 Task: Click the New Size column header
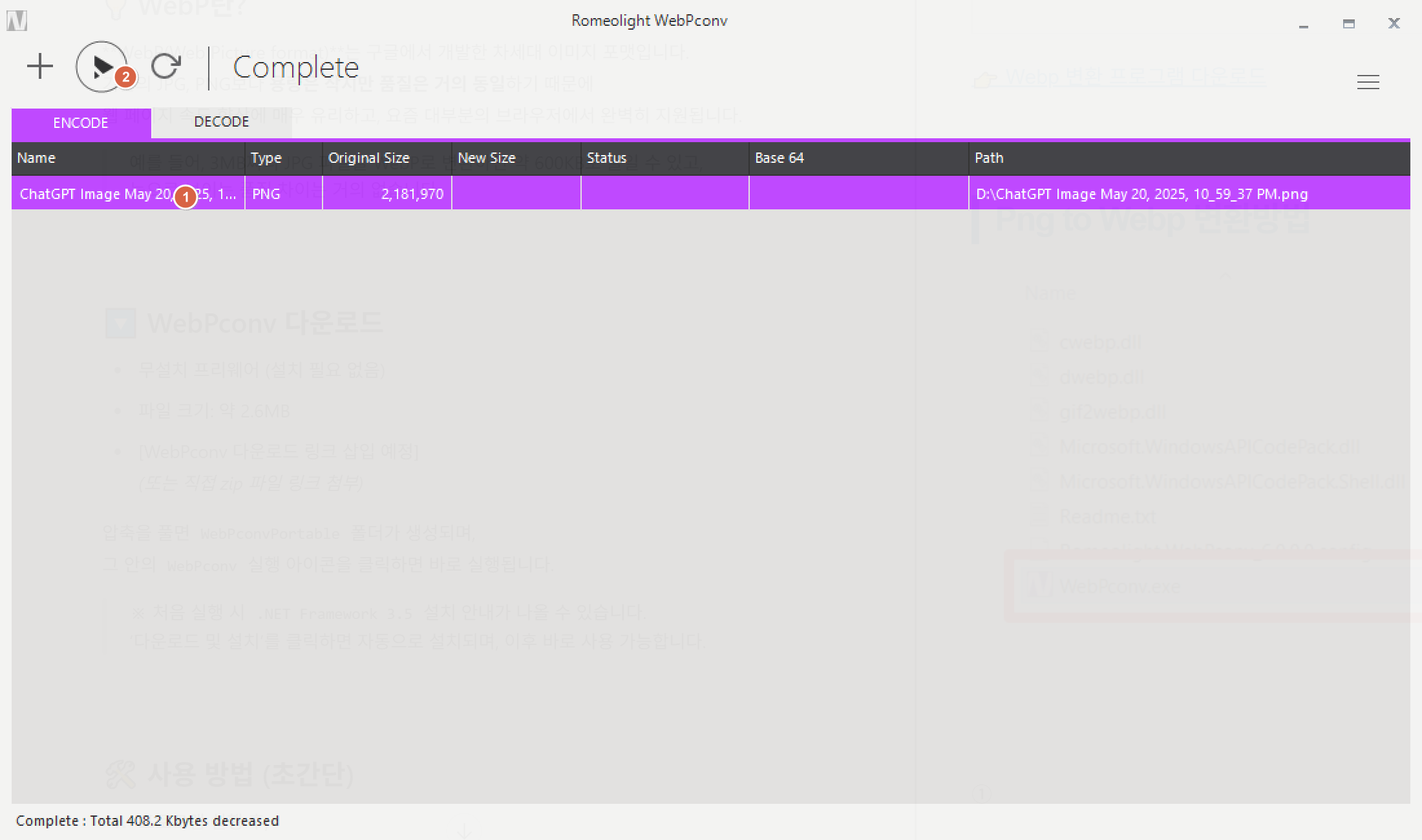(486, 158)
